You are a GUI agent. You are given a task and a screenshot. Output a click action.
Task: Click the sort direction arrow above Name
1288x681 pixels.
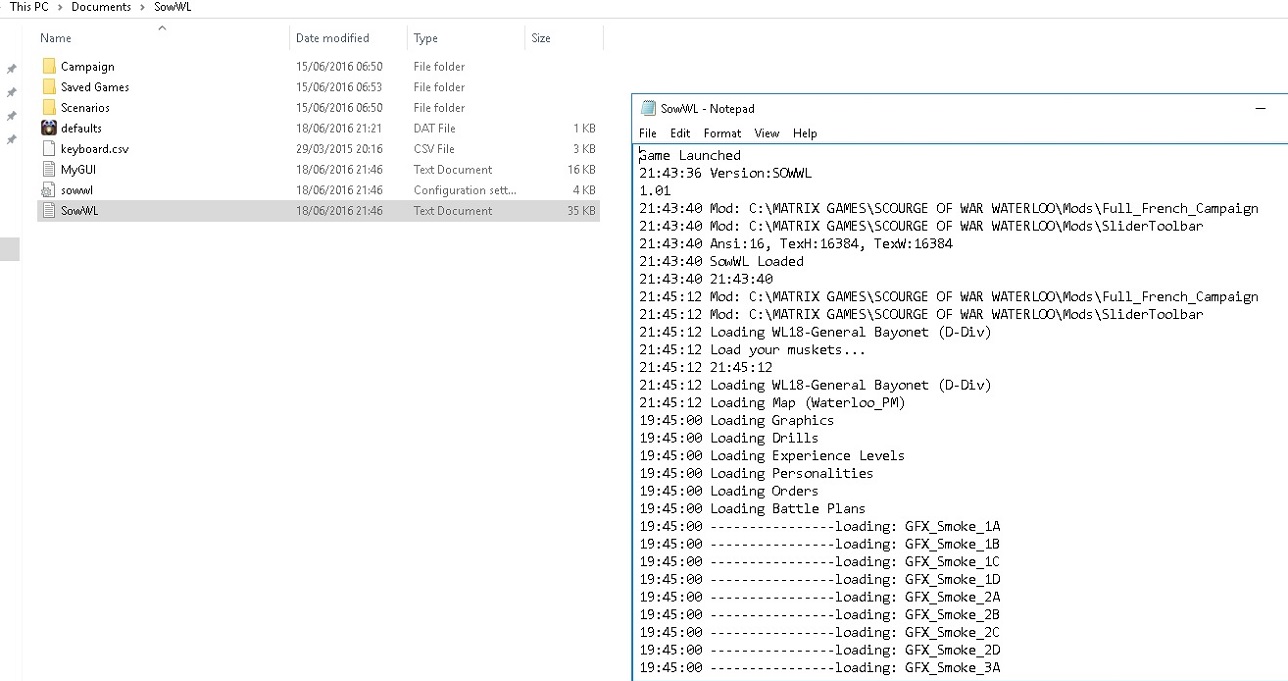[x=162, y=28]
